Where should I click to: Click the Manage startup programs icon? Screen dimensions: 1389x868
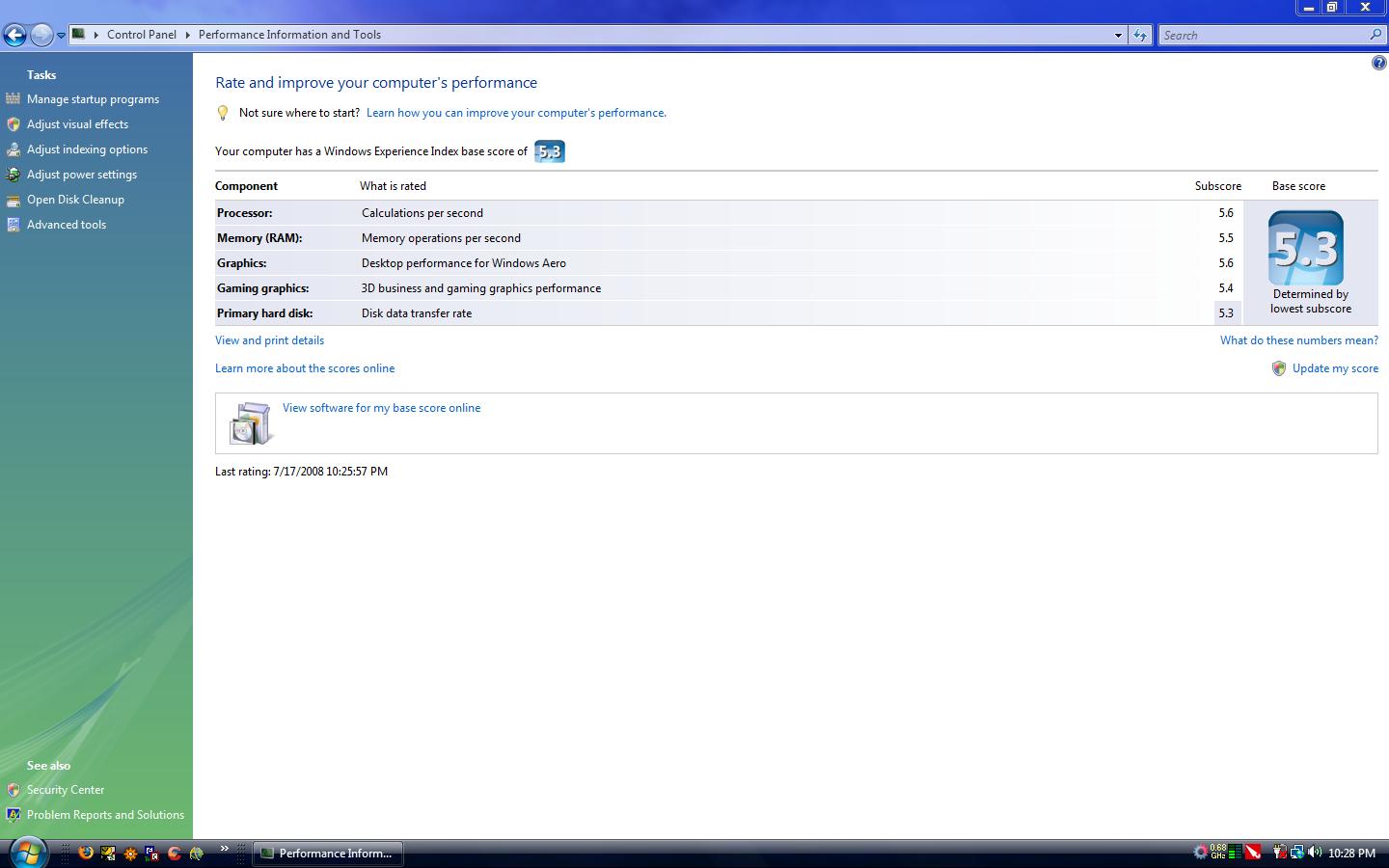point(13,98)
